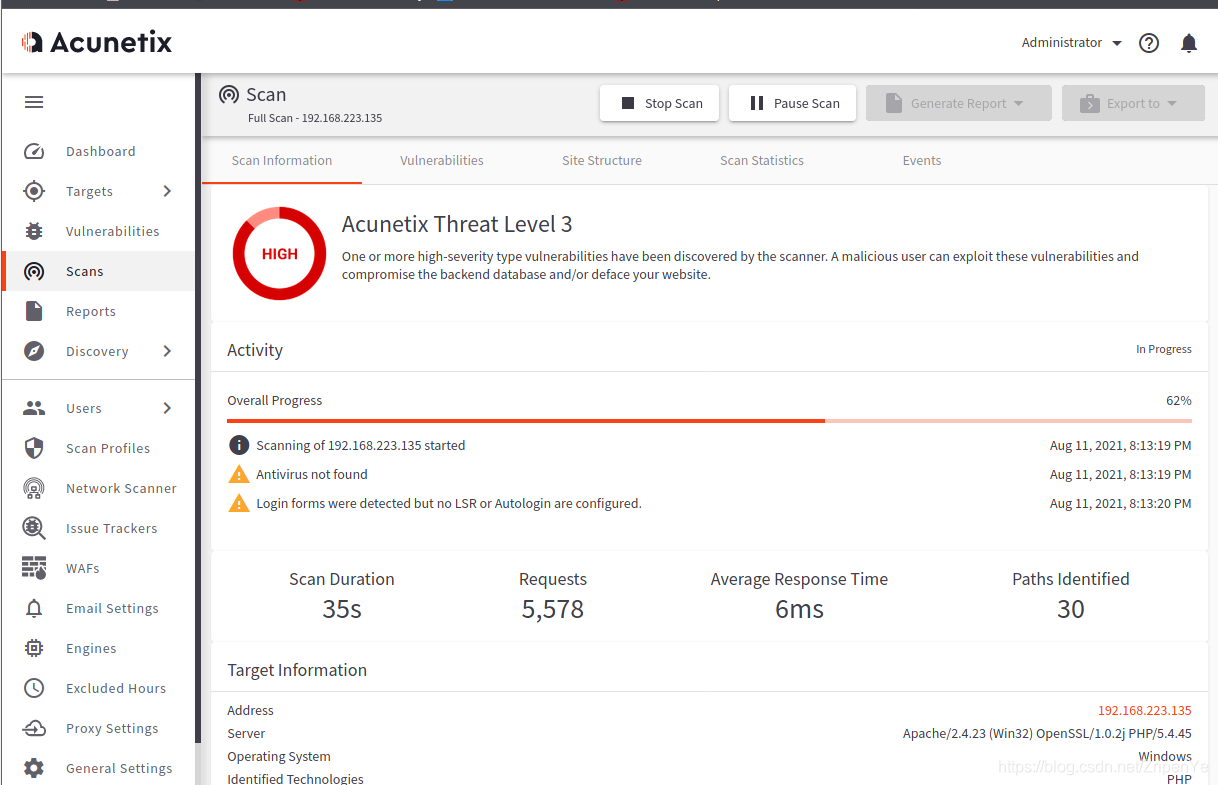This screenshot has height=785, width=1218.
Task: Open Dashboard in sidebar
Action: (x=100, y=152)
